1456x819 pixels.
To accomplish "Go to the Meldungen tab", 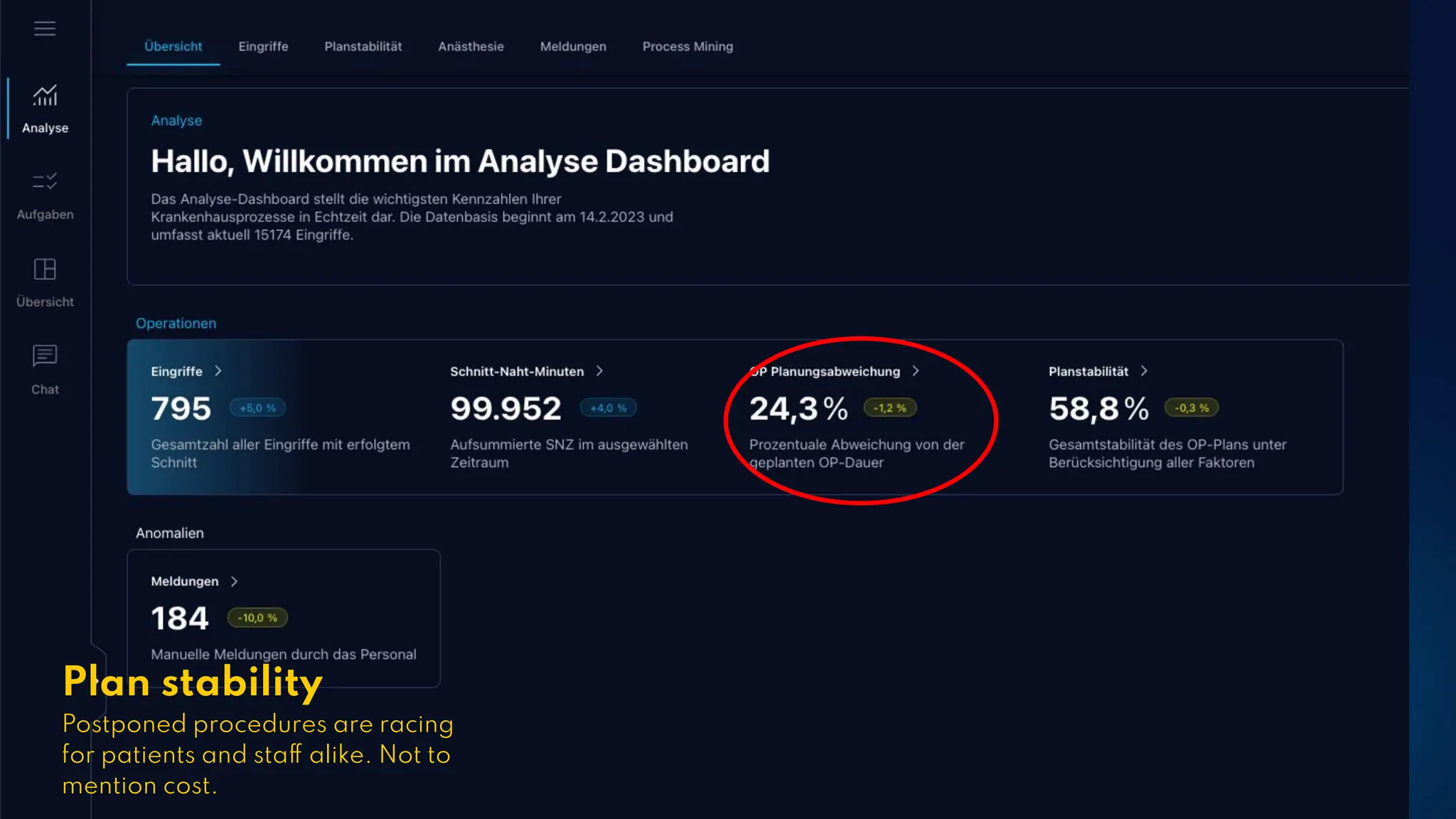I will (573, 47).
